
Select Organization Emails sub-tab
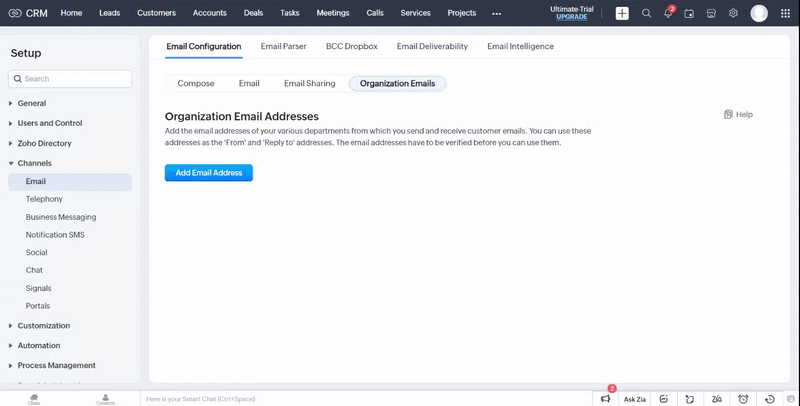tap(397, 83)
